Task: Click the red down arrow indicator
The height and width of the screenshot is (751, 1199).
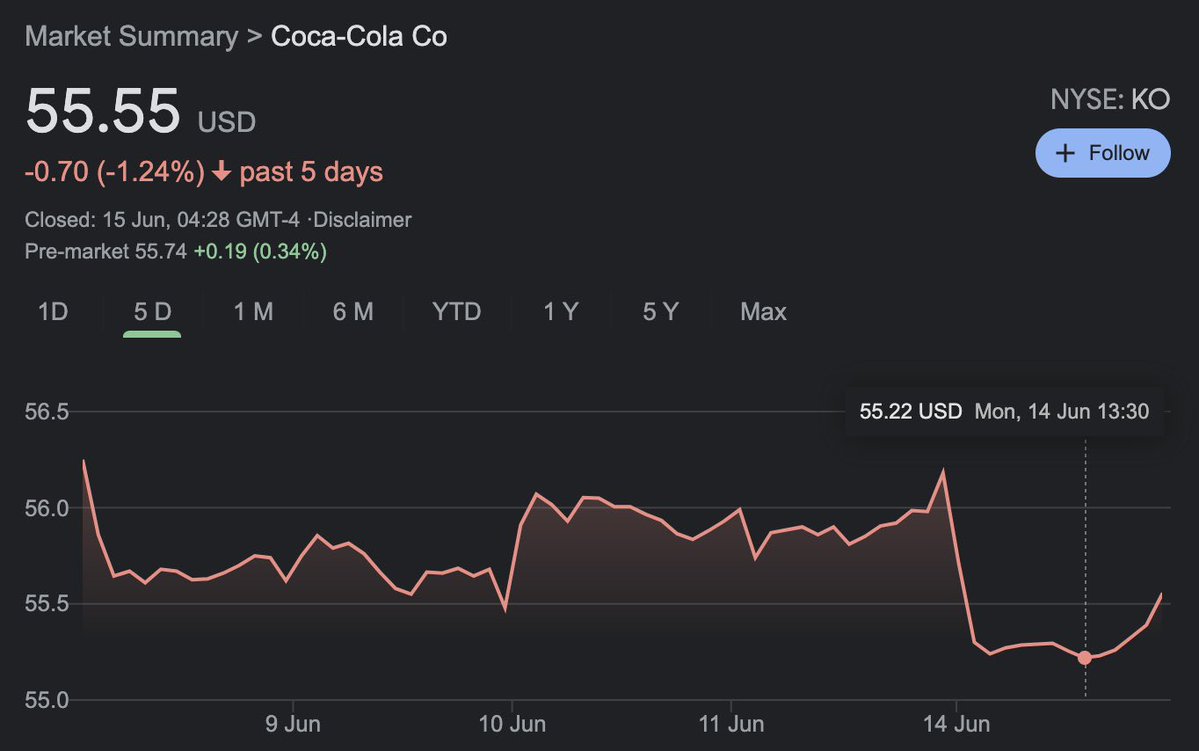Action: tap(221, 172)
